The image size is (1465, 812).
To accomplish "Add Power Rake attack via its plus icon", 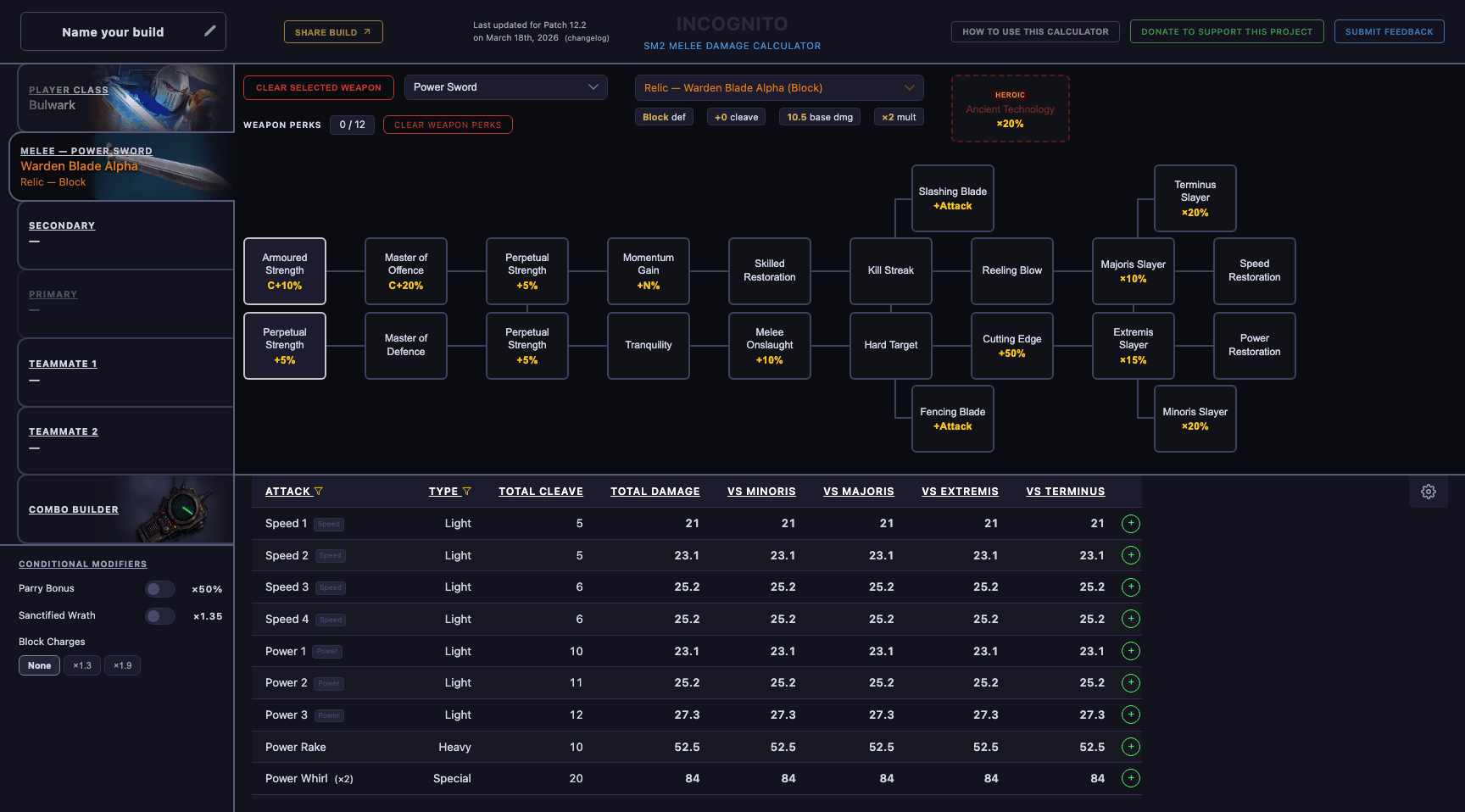I will [1130, 747].
